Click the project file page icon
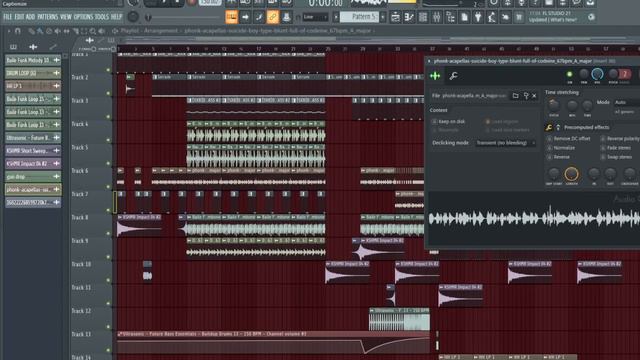640x360 pixels. (x=464, y=17)
